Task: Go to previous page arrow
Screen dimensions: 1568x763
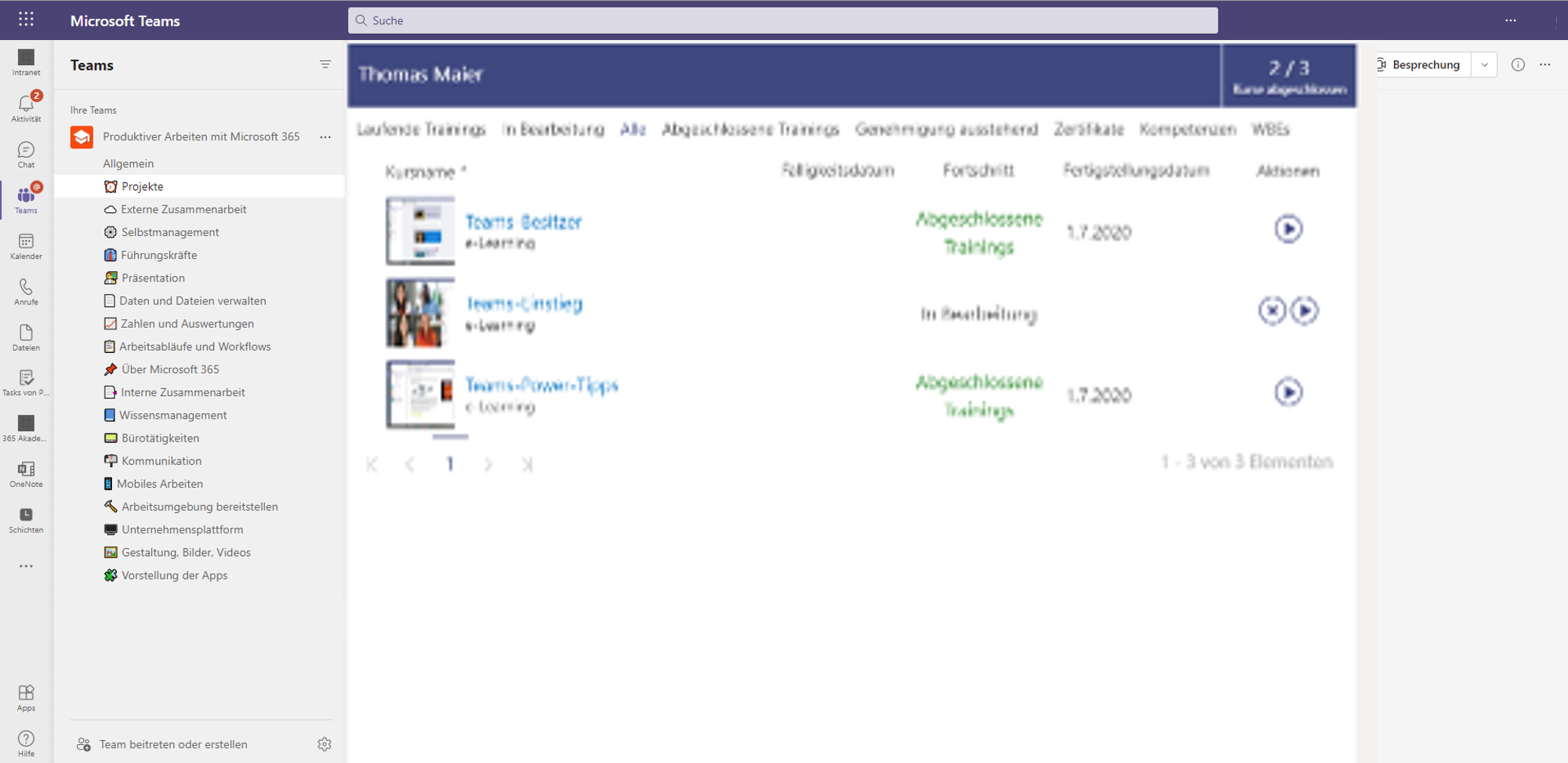Action: (x=410, y=464)
